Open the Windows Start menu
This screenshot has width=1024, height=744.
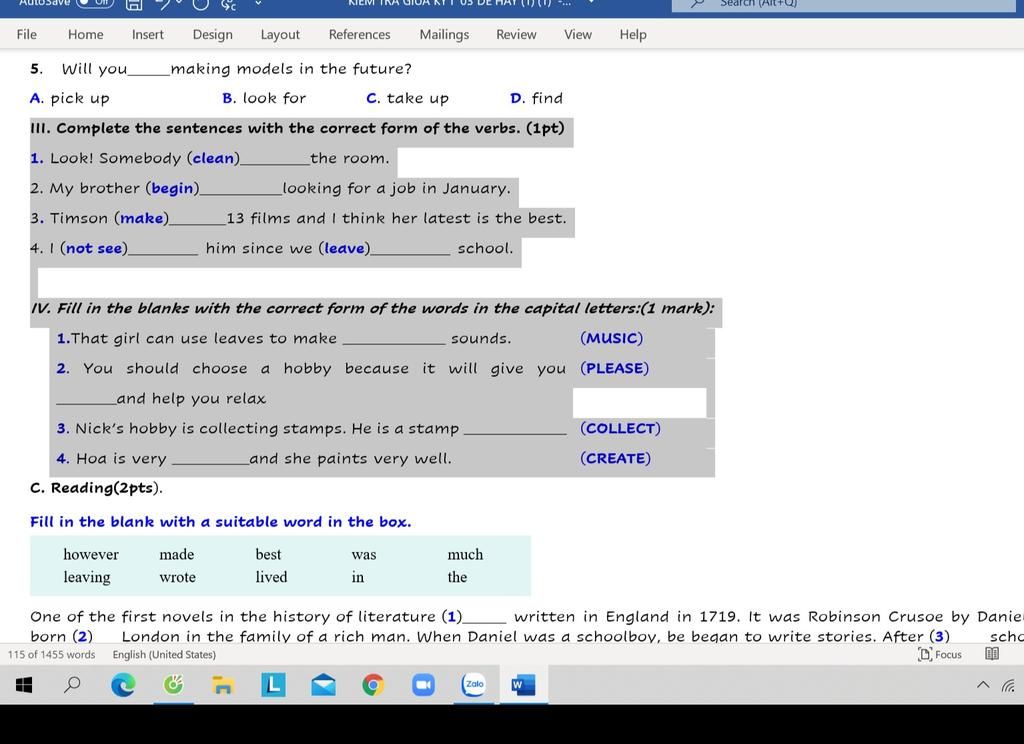click(24, 685)
